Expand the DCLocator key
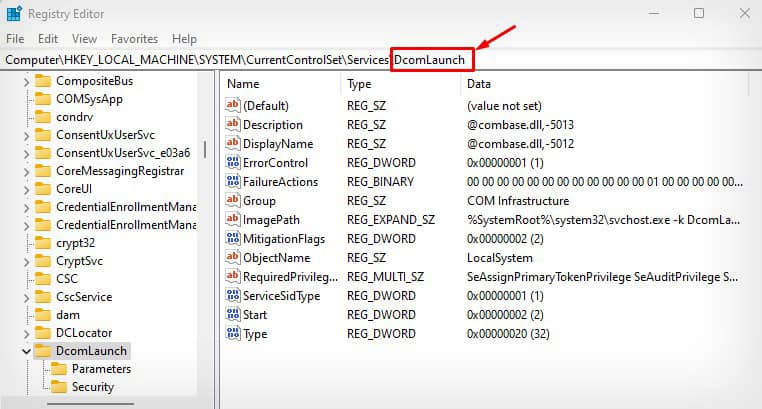This screenshot has height=409, width=762. [26, 334]
